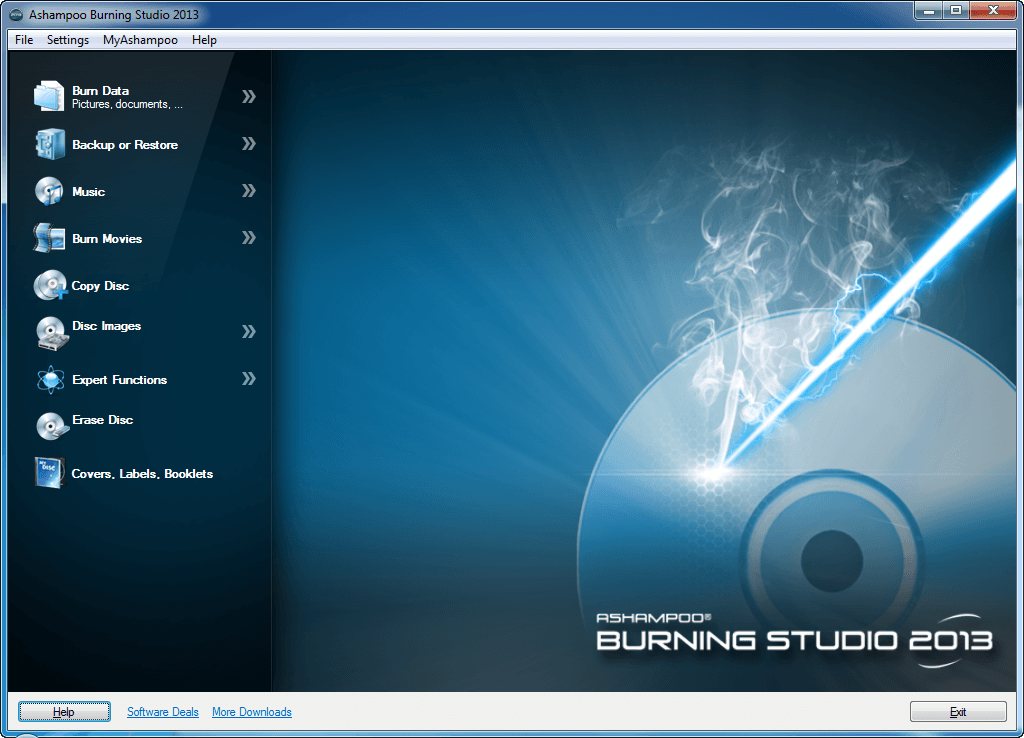Expand the Burn Movies submenu arrow
This screenshot has width=1024, height=738.
(249, 238)
